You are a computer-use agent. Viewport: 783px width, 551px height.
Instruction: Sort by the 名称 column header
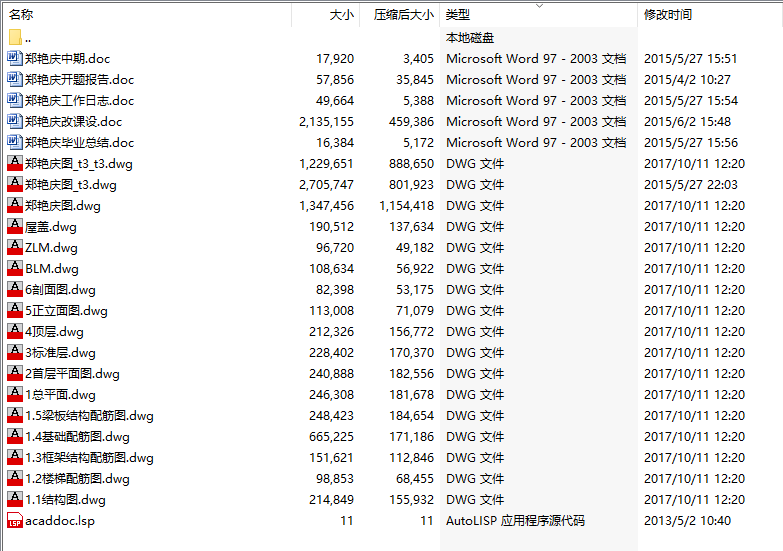point(148,14)
